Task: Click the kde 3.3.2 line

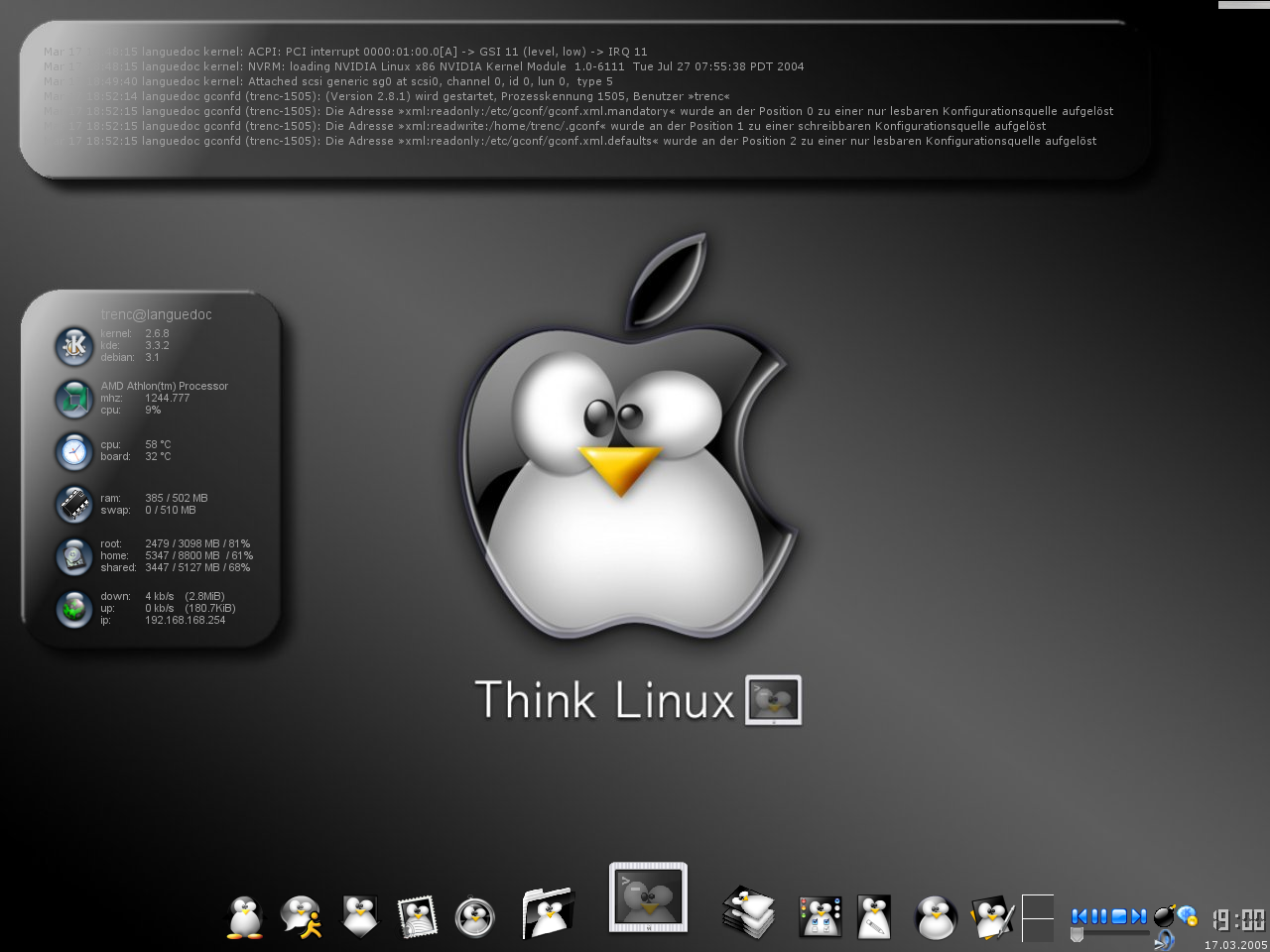Action: (x=135, y=346)
